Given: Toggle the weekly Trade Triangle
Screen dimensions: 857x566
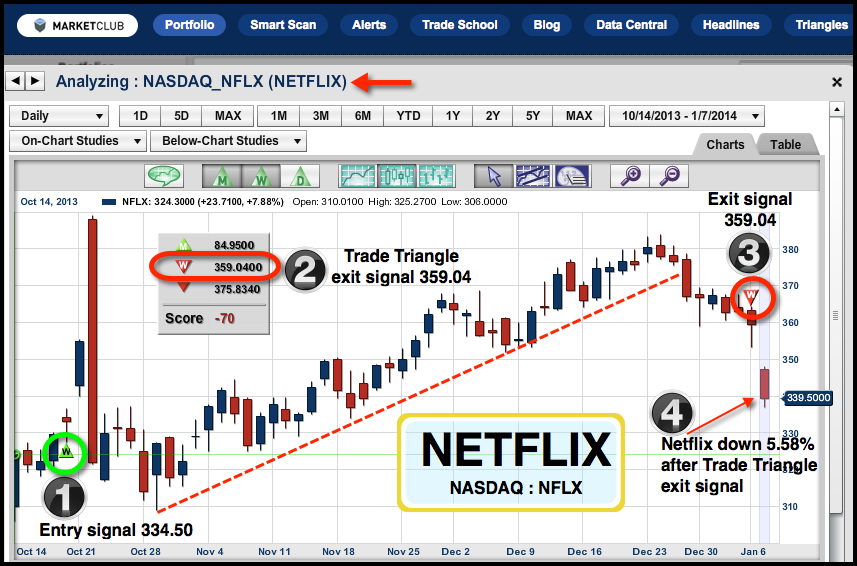Looking at the screenshot, I should (x=260, y=176).
